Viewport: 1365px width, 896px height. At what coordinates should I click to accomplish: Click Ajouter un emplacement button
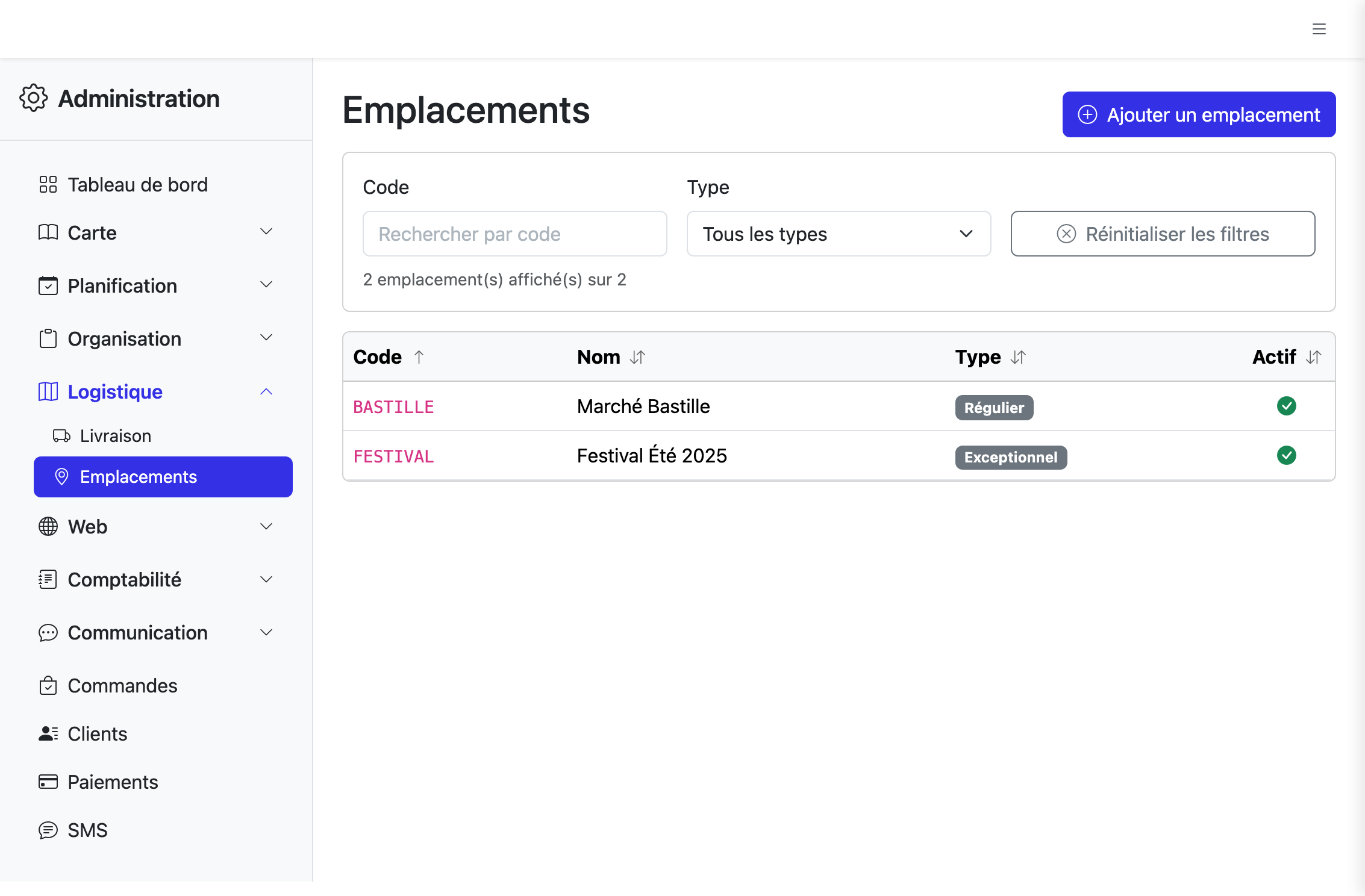1199,114
